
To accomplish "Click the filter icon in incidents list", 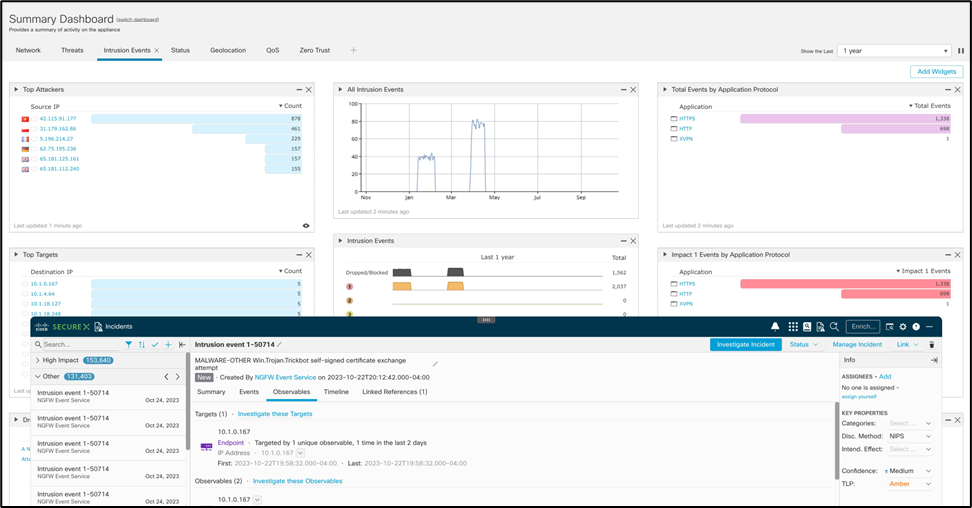I will point(128,344).
